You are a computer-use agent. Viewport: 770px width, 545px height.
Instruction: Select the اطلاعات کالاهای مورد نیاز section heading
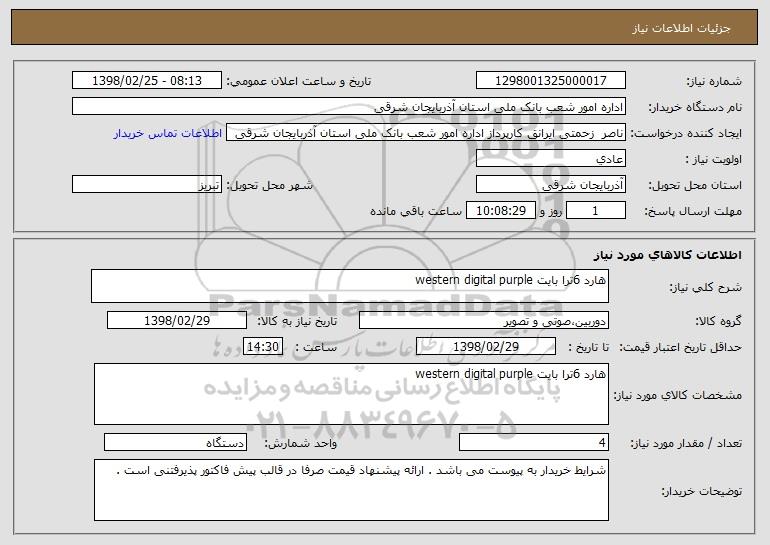tap(667, 255)
